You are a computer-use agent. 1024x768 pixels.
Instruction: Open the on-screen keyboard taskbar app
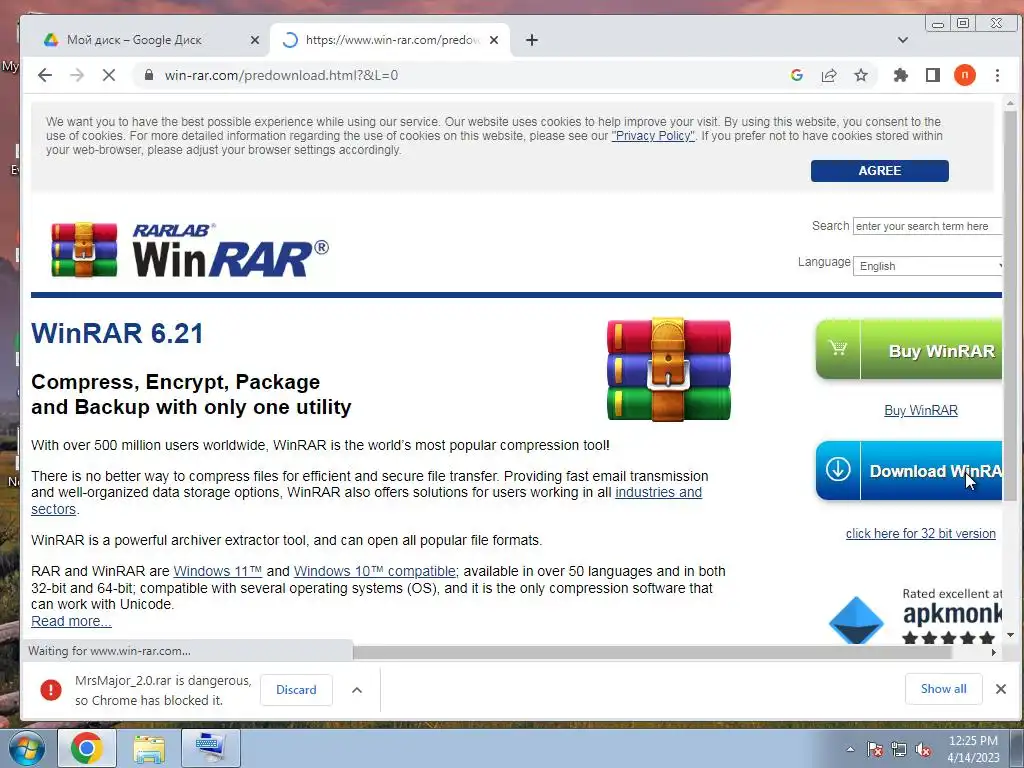coord(210,748)
